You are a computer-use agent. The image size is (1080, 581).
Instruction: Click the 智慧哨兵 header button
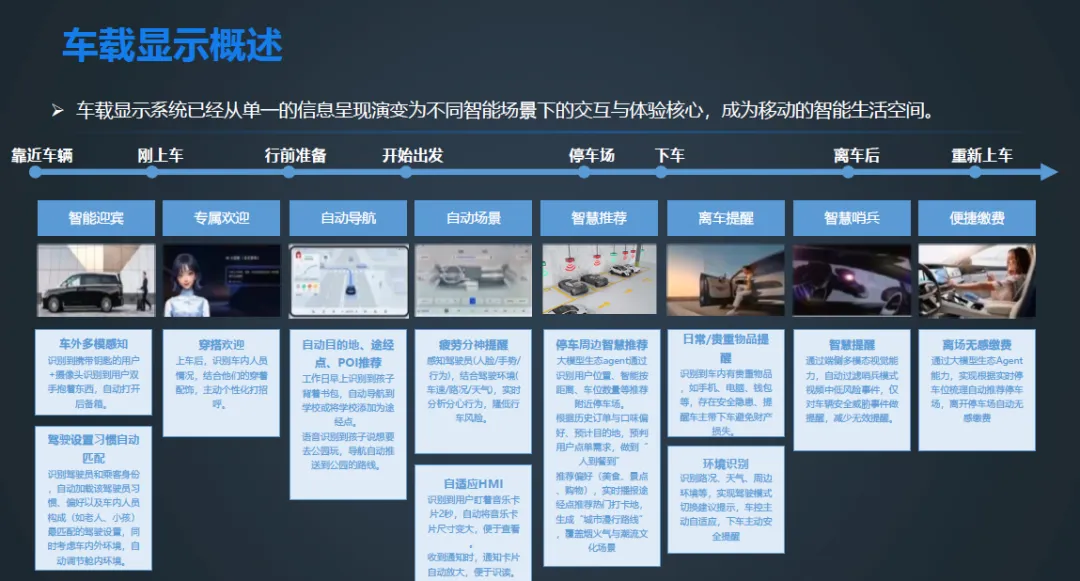tap(851, 217)
